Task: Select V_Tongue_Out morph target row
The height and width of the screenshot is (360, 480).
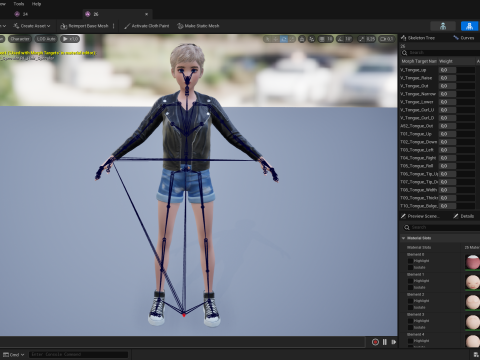Action: click(440, 86)
